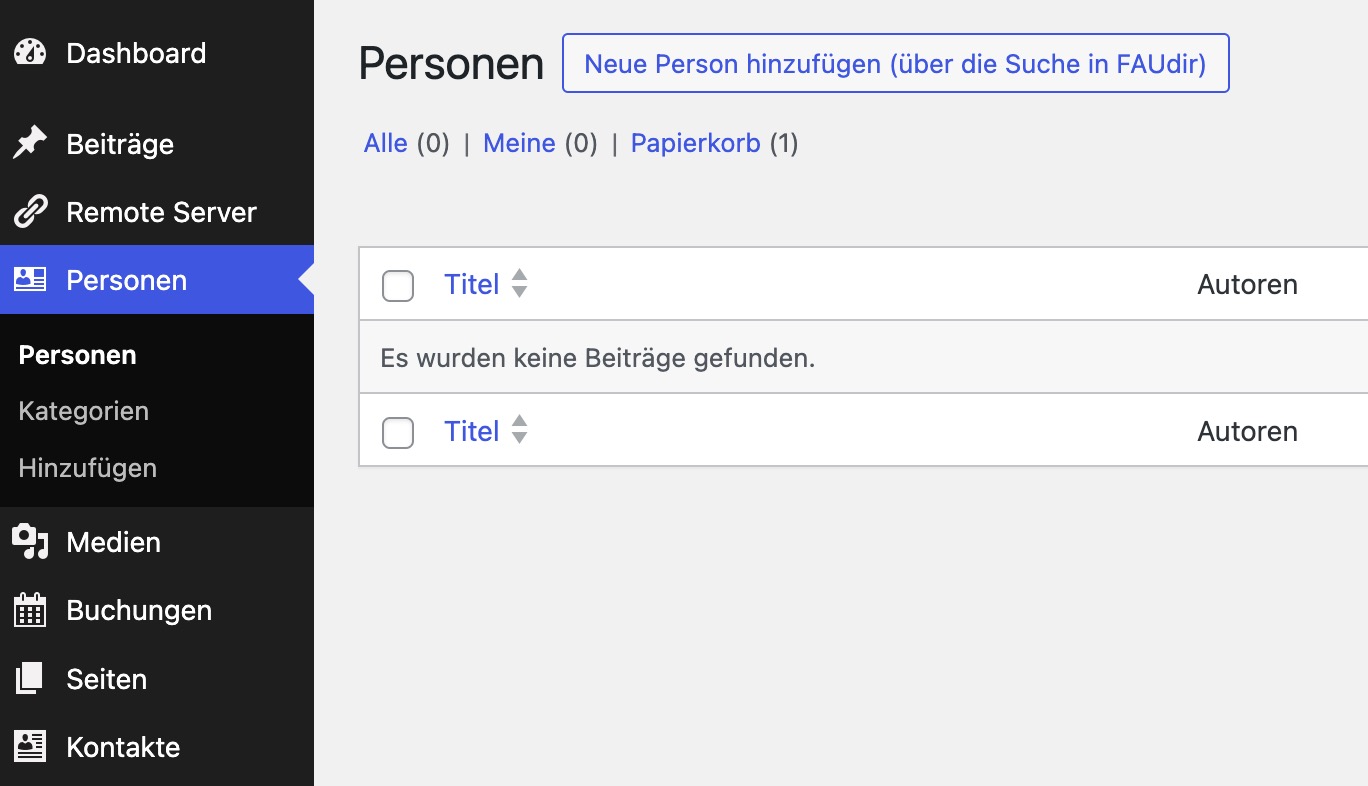Open the Hinzufügen submenu item
This screenshot has width=1368, height=786.
(88, 468)
